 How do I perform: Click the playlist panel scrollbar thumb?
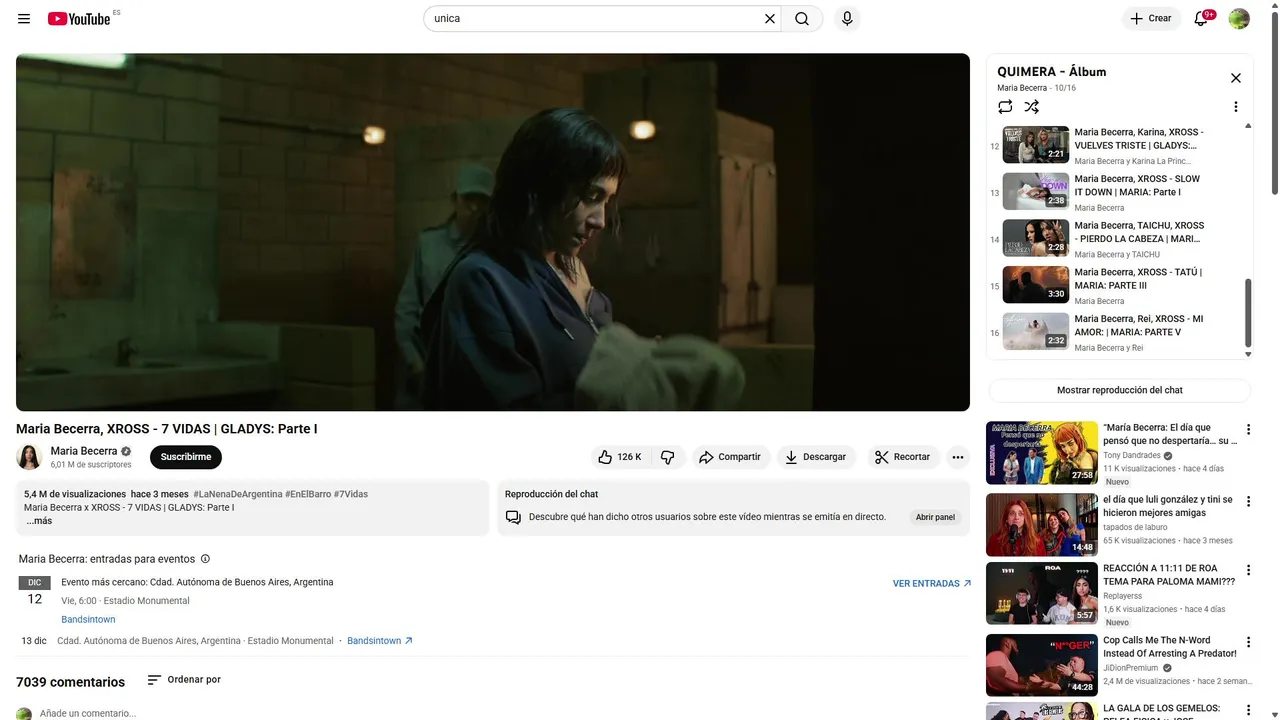pyautogui.click(x=1248, y=313)
